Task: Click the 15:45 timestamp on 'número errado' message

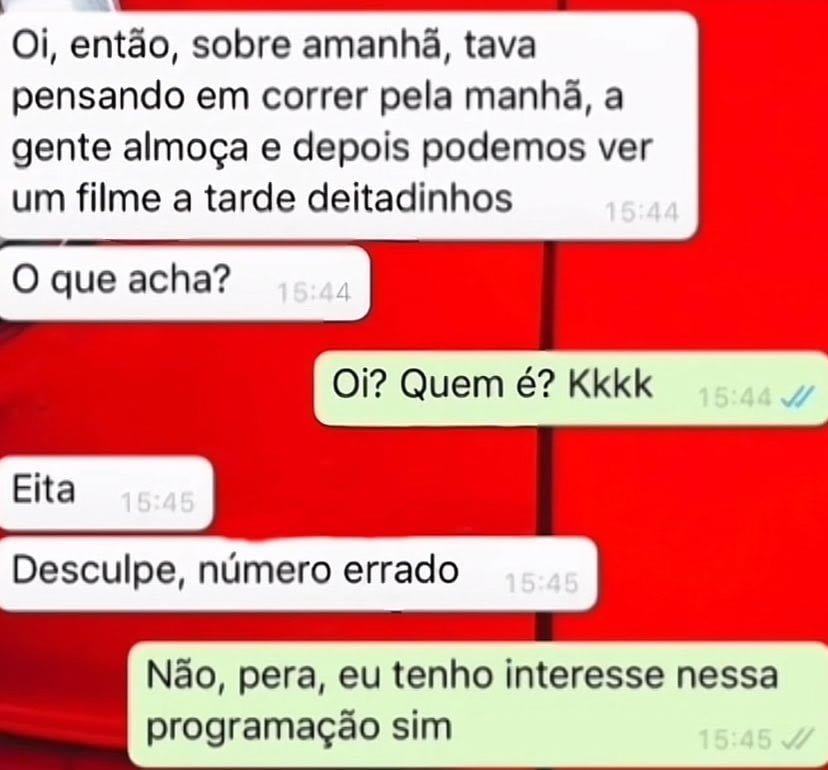Action: pyautogui.click(x=541, y=584)
